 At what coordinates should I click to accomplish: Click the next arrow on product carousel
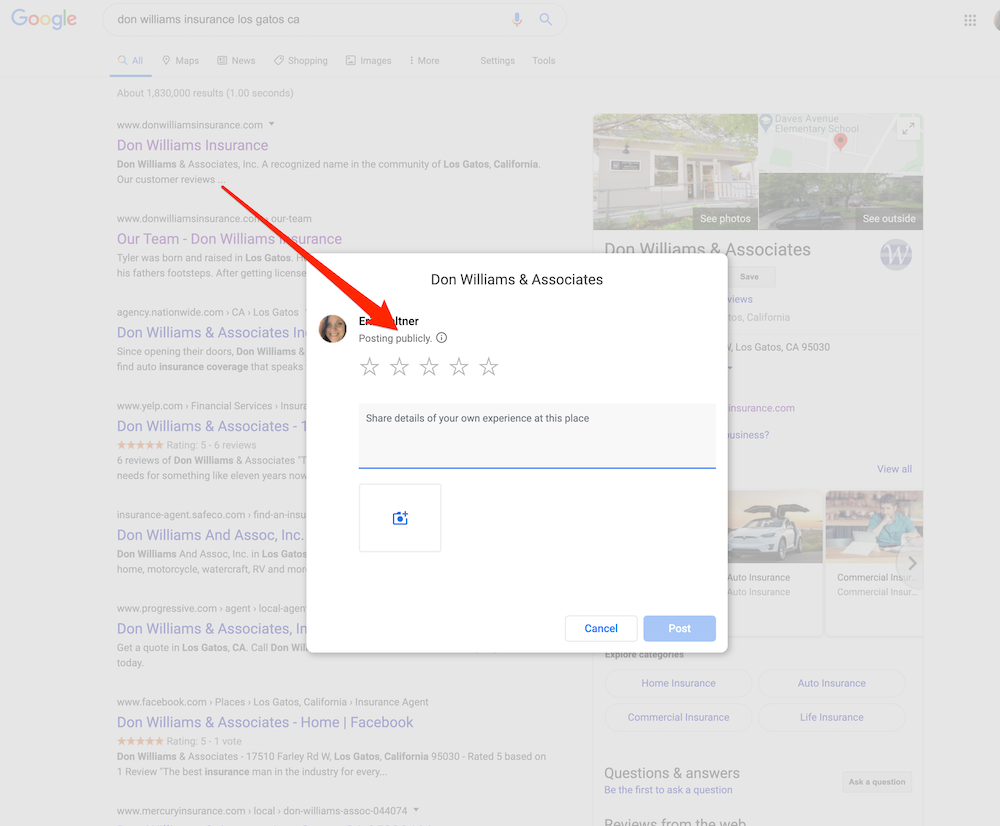(912, 563)
